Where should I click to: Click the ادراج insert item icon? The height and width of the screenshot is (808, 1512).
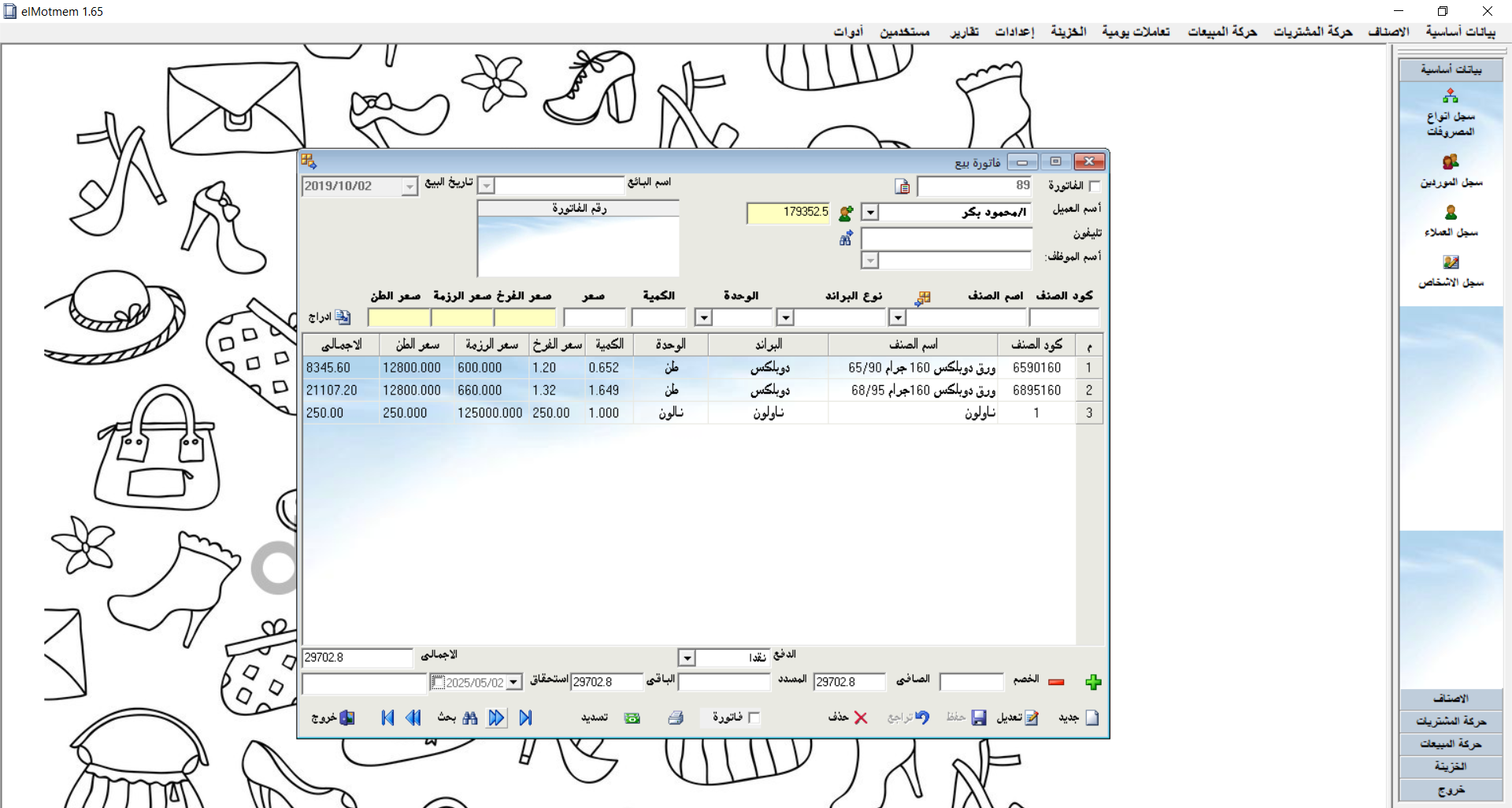pyautogui.click(x=342, y=317)
